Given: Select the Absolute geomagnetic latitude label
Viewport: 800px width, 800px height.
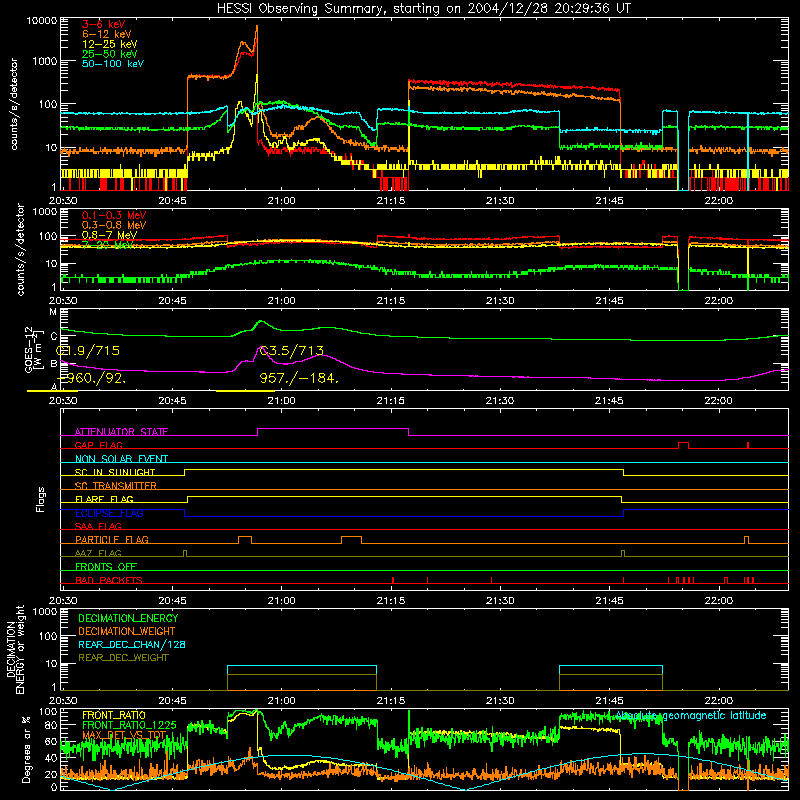Looking at the screenshot, I should (x=691, y=715).
